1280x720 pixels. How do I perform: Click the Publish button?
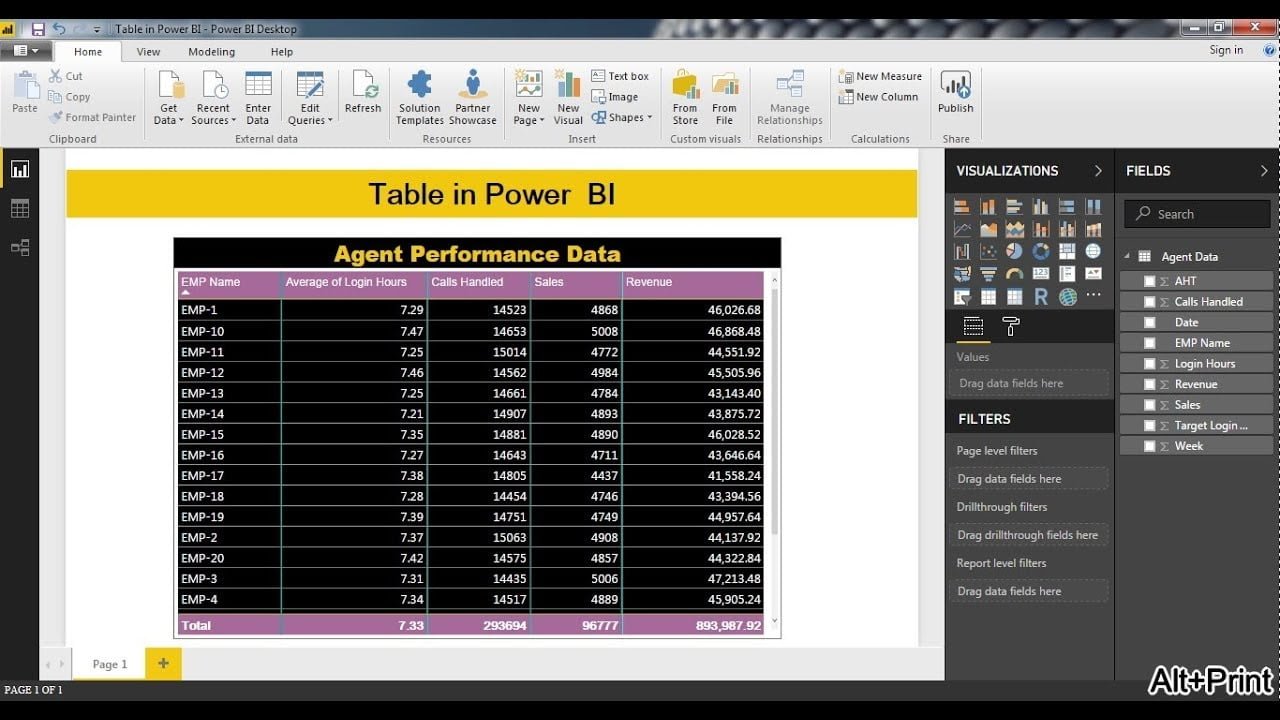coord(955,92)
